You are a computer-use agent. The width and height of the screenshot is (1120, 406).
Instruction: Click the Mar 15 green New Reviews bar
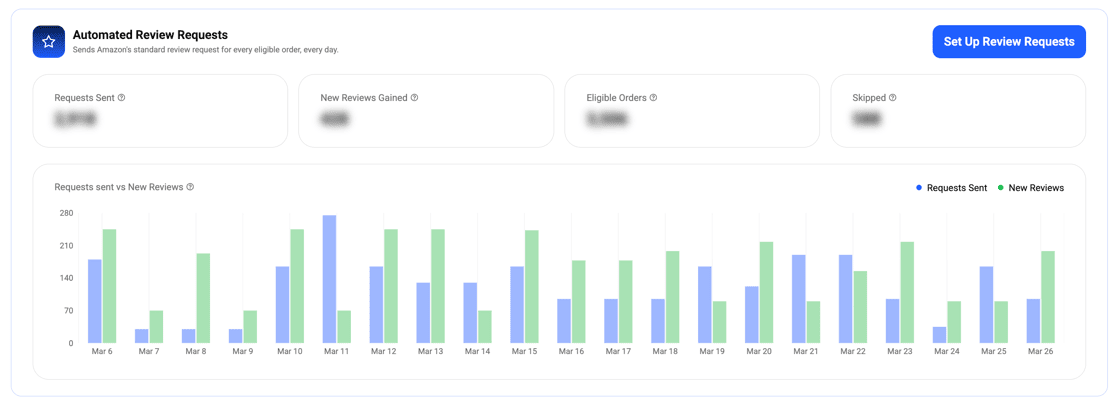[x=531, y=287]
